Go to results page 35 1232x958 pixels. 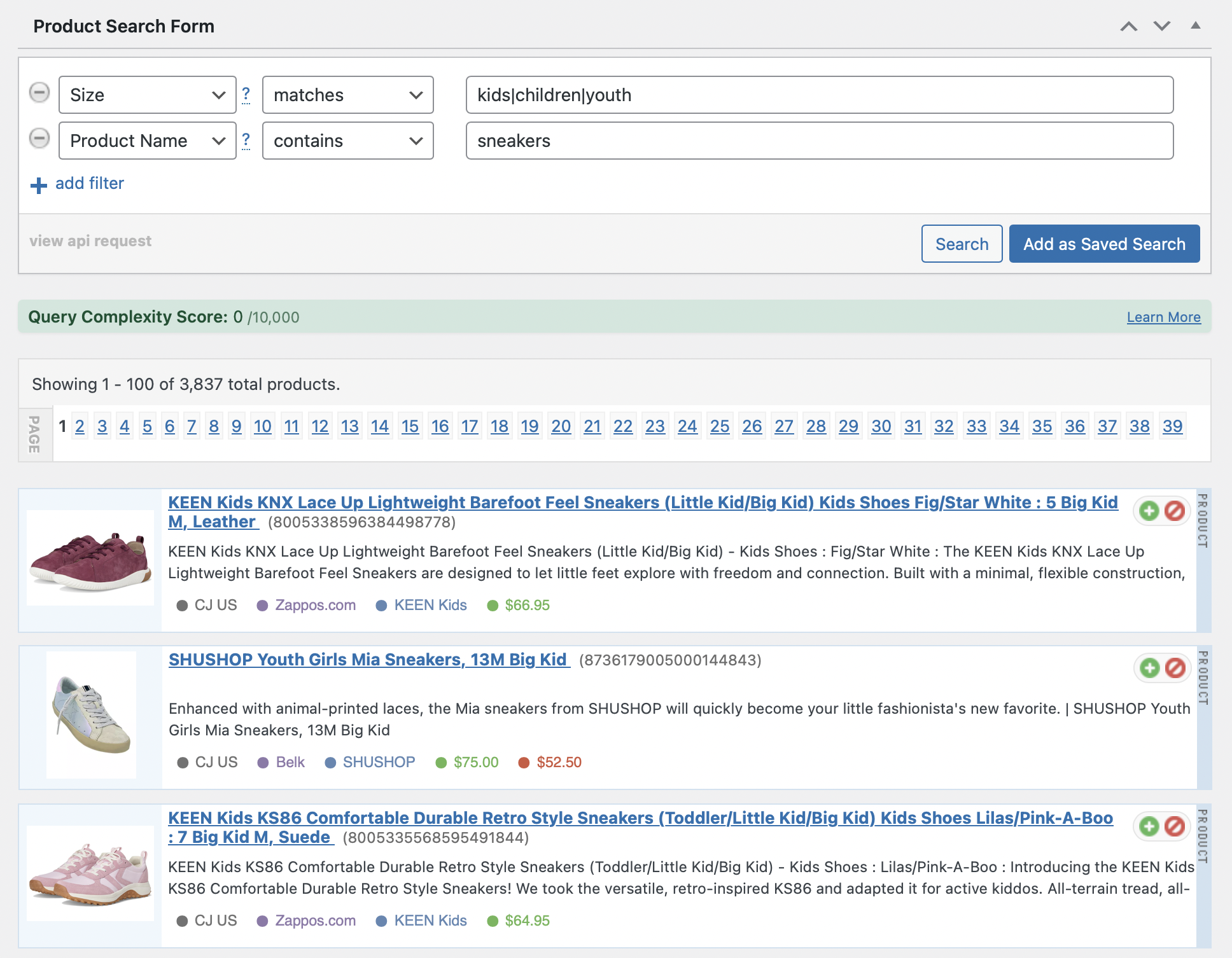click(1042, 426)
